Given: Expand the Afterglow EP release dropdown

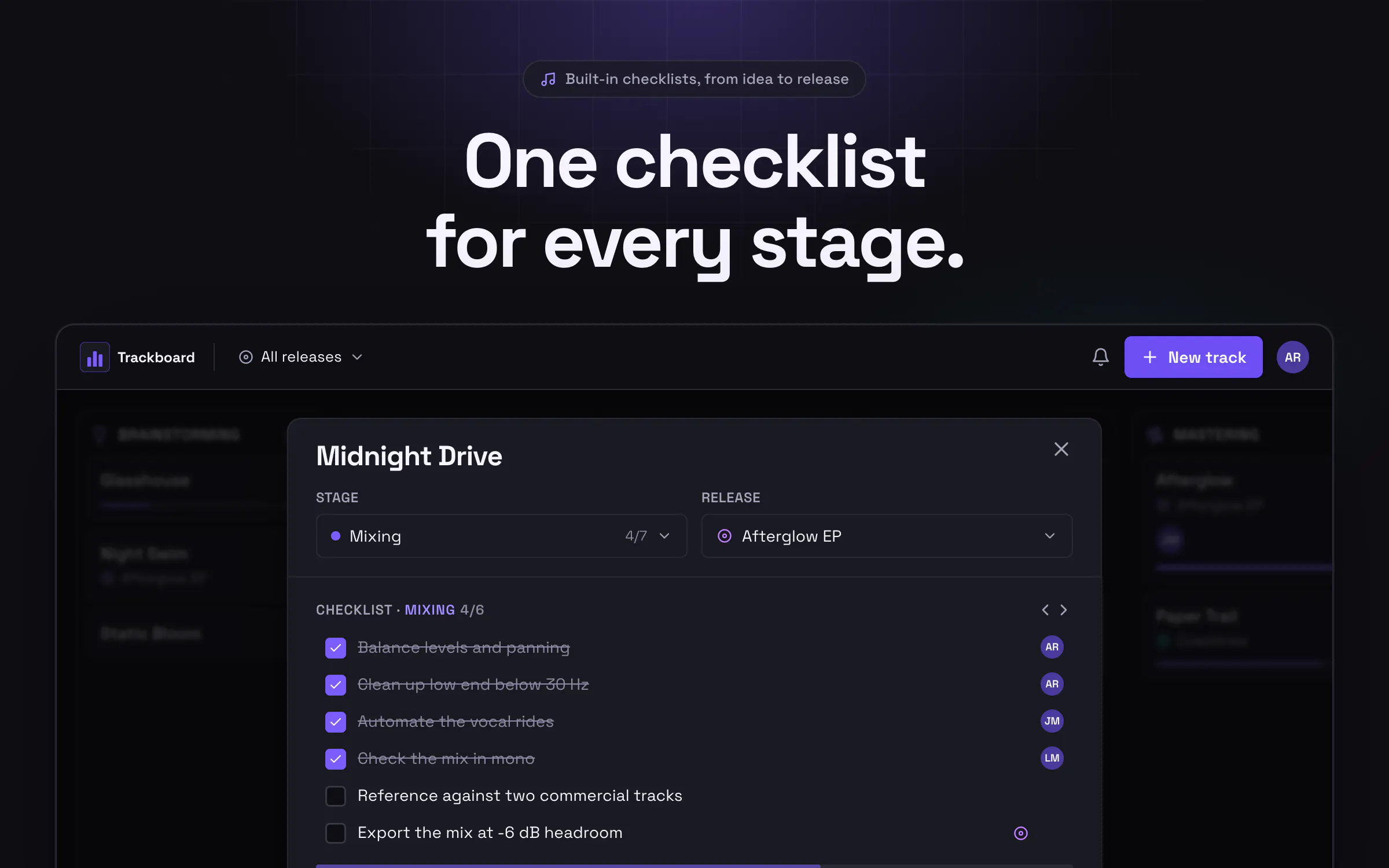Looking at the screenshot, I should point(887,536).
